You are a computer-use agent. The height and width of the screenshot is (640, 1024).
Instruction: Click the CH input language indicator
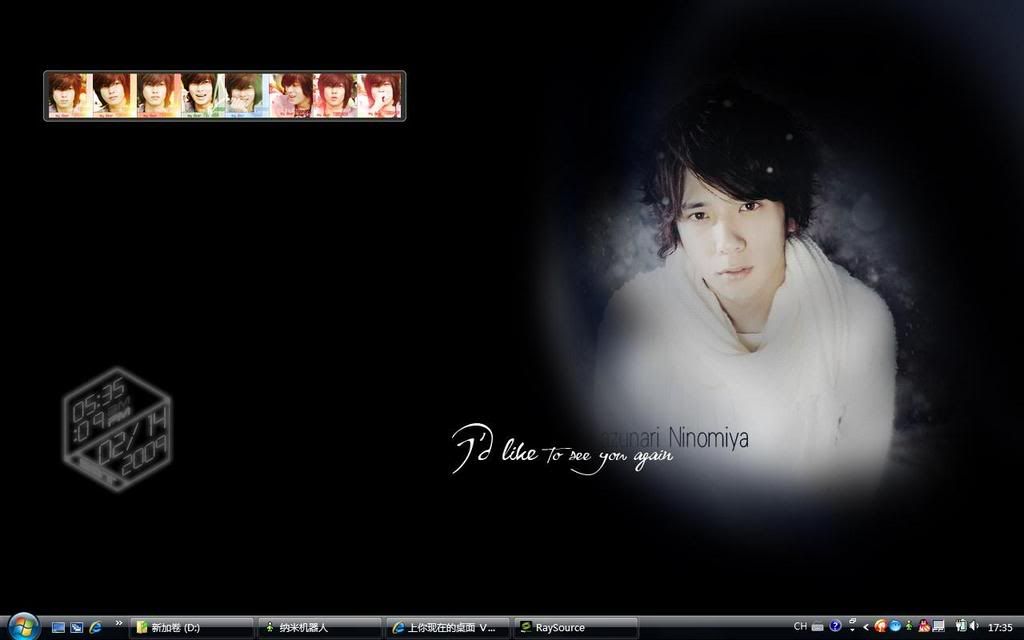(x=800, y=627)
